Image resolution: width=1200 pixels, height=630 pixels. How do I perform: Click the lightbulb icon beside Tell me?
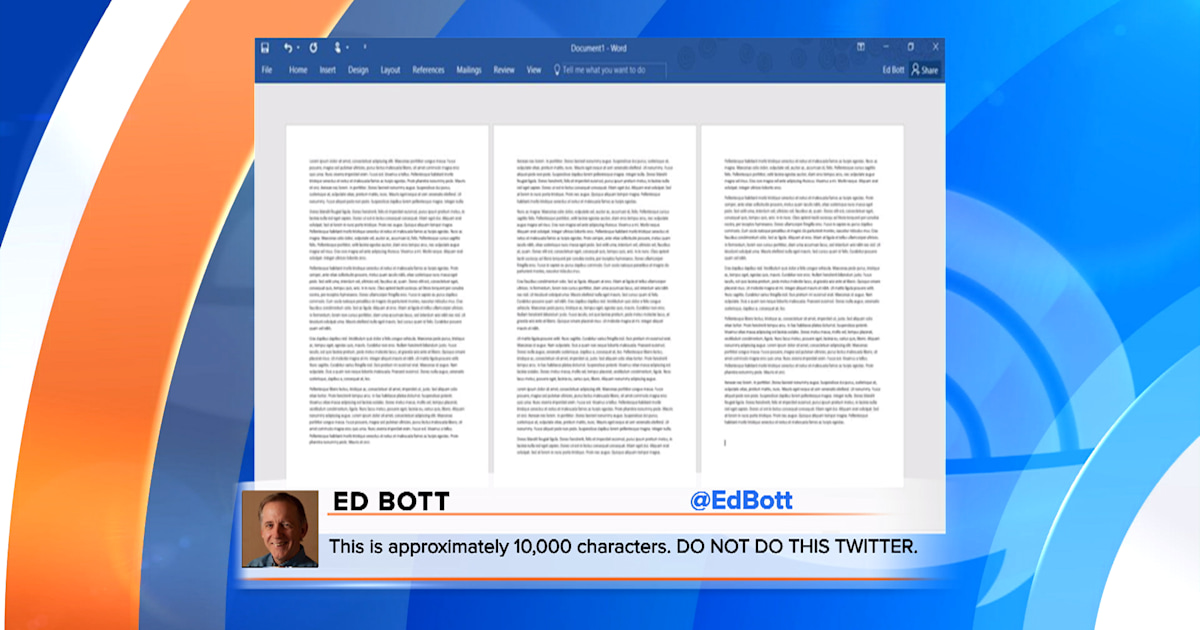[555, 70]
